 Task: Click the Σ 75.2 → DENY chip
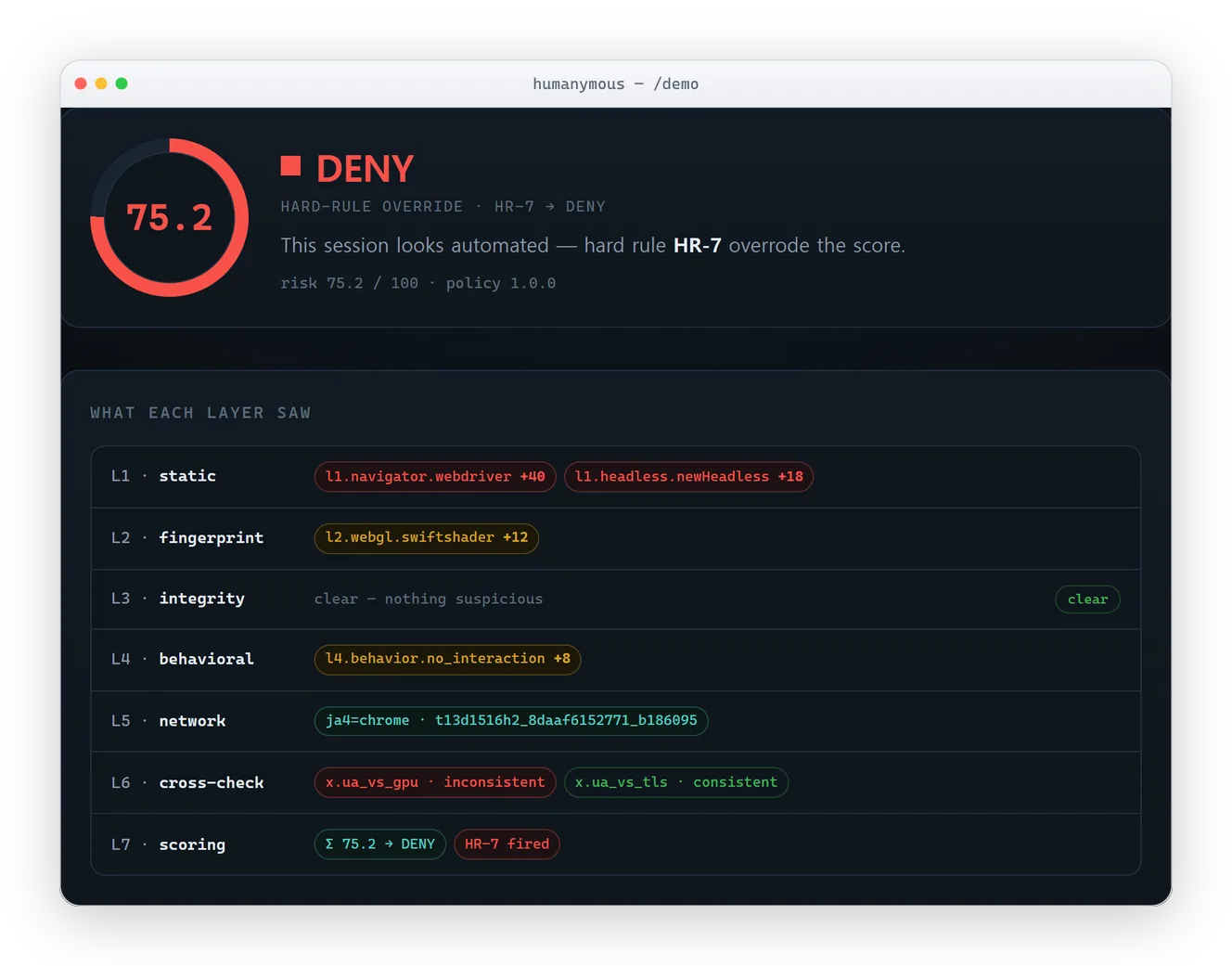(x=380, y=844)
